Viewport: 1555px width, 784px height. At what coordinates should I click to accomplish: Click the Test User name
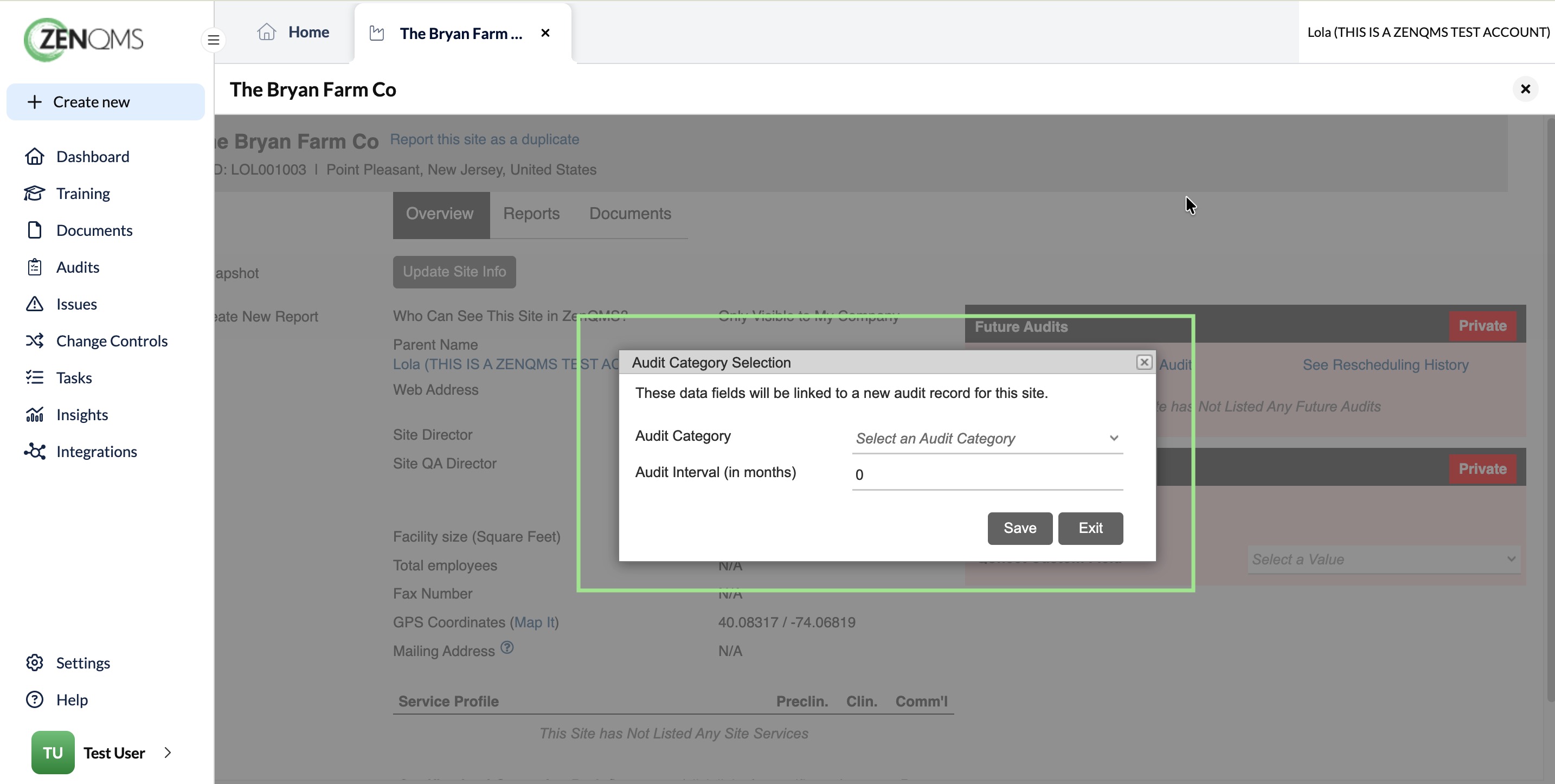[114, 753]
